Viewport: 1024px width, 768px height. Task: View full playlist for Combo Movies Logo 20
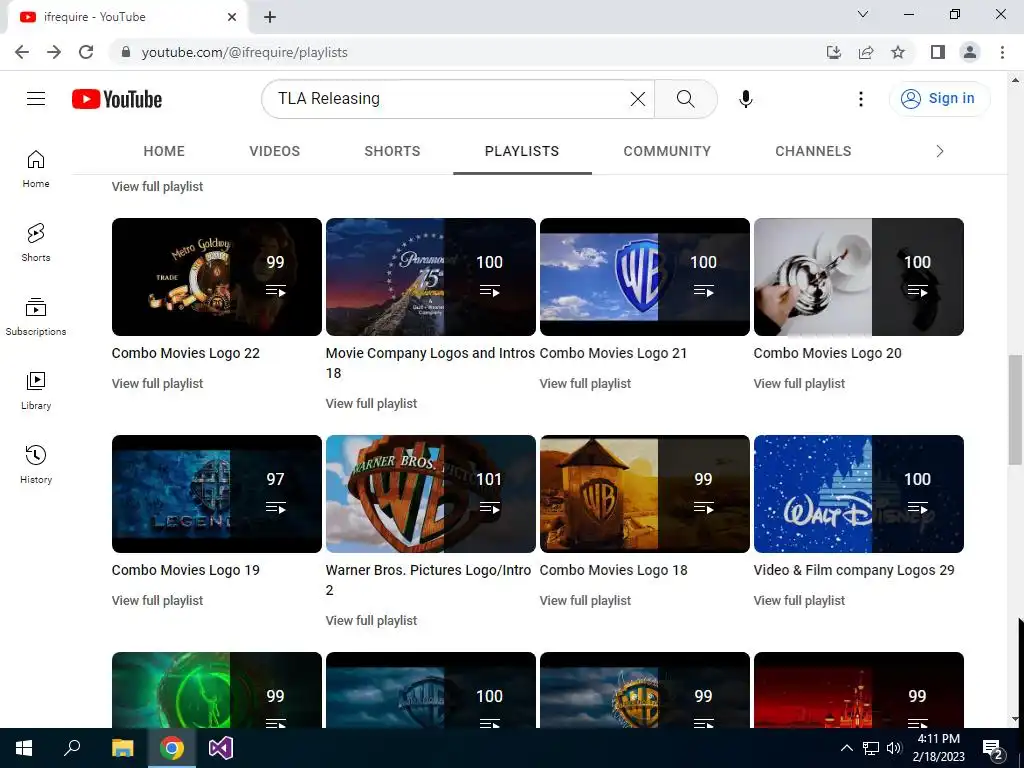[799, 383]
